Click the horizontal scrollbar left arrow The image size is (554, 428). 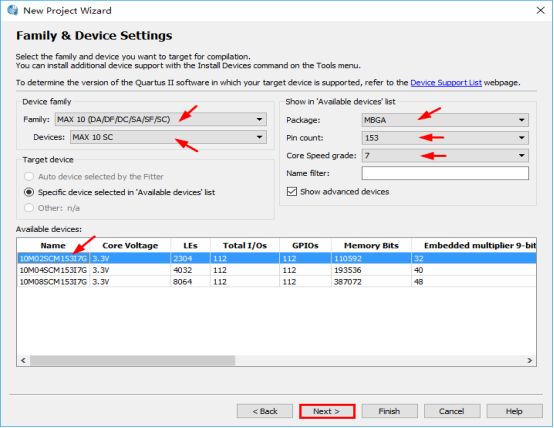pyautogui.click(x=23, y=360)
